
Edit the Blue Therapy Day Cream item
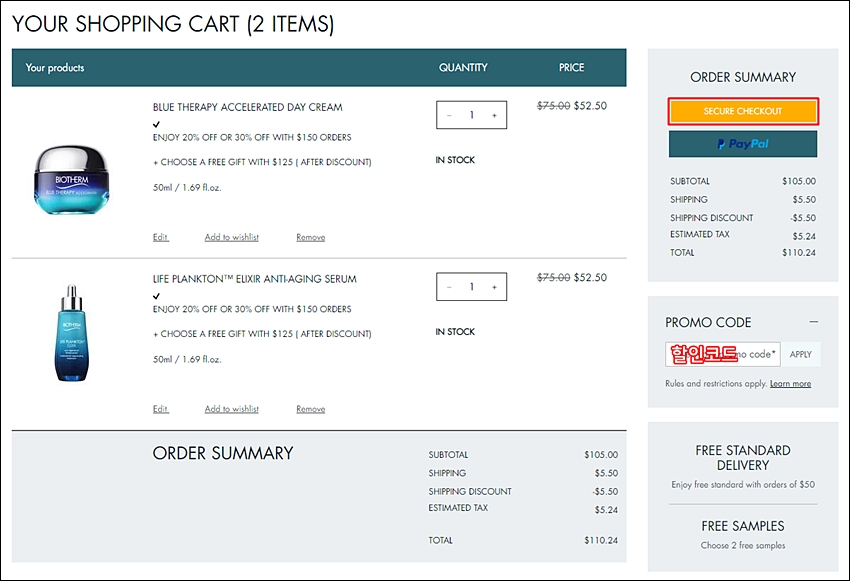click(x=160, y=237)
